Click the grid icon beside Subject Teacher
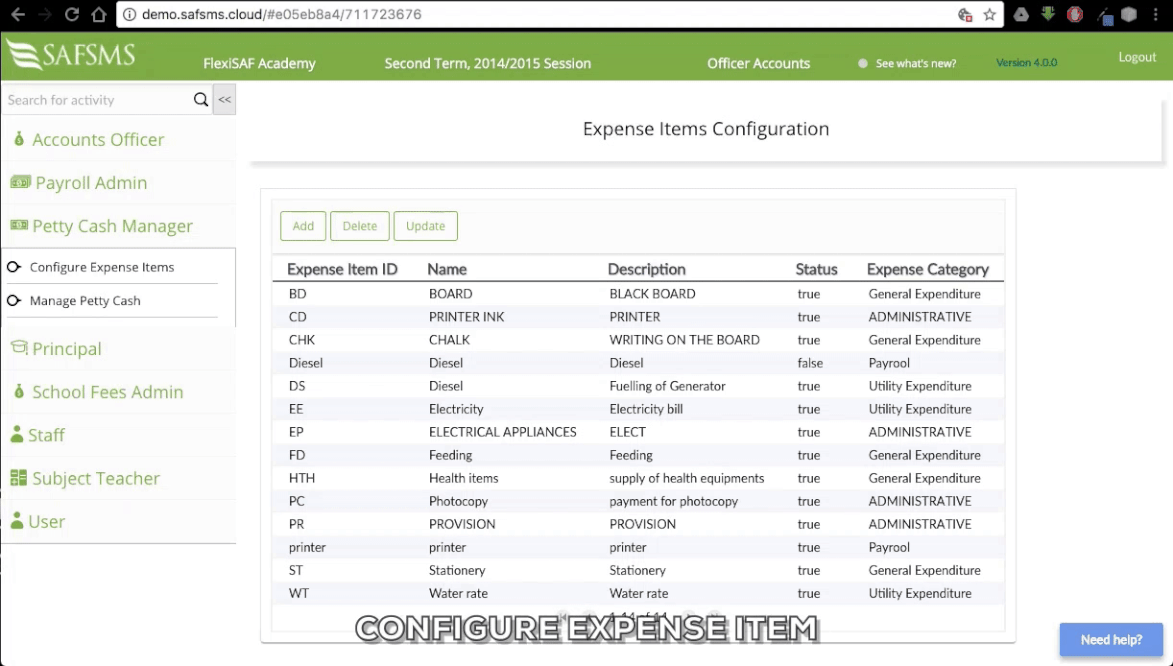This screenshot has height=666, width=1173. click(x=19, y=478)
